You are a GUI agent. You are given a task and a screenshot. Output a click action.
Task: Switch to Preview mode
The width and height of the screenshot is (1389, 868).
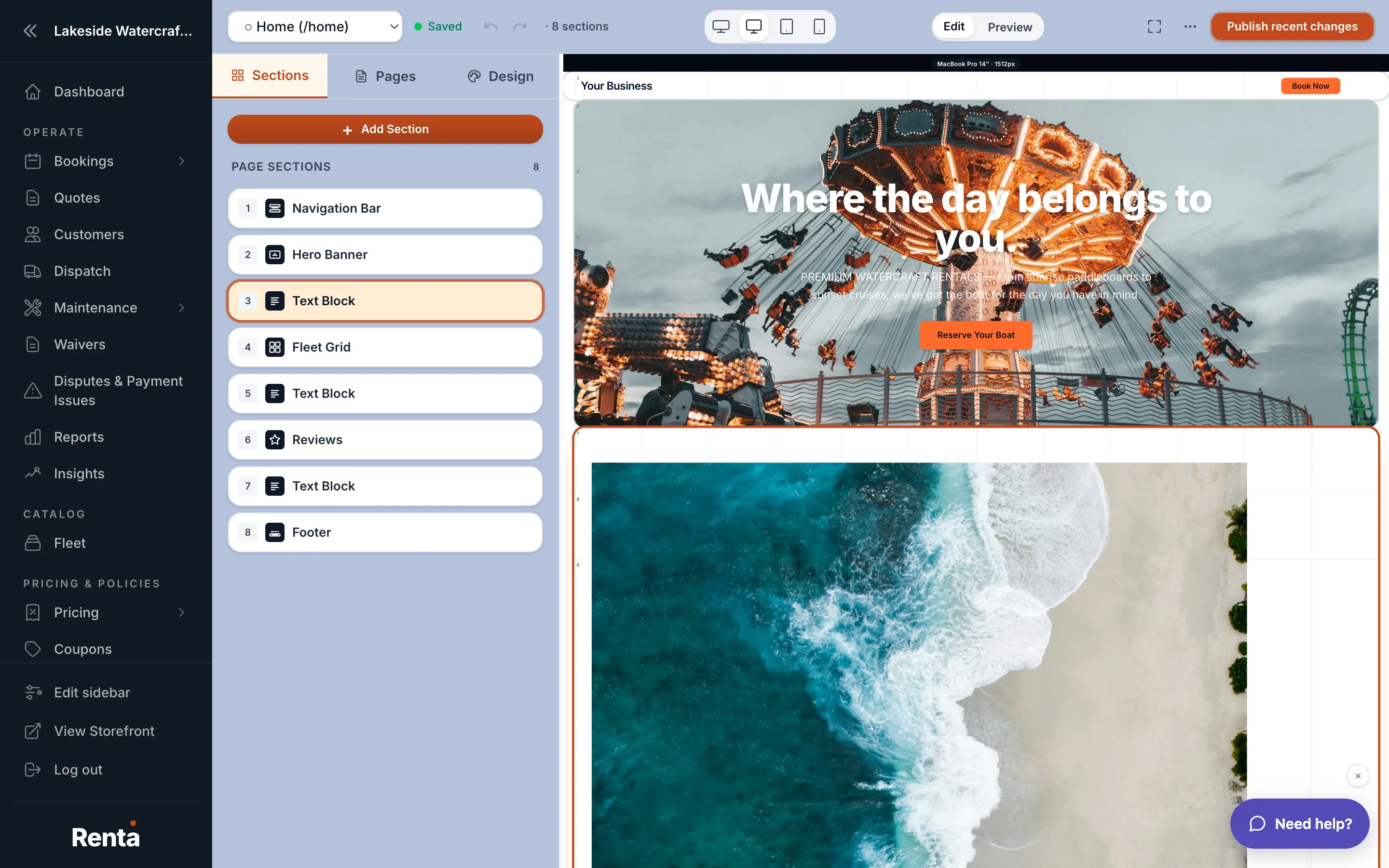click(x=1009, y=27)
